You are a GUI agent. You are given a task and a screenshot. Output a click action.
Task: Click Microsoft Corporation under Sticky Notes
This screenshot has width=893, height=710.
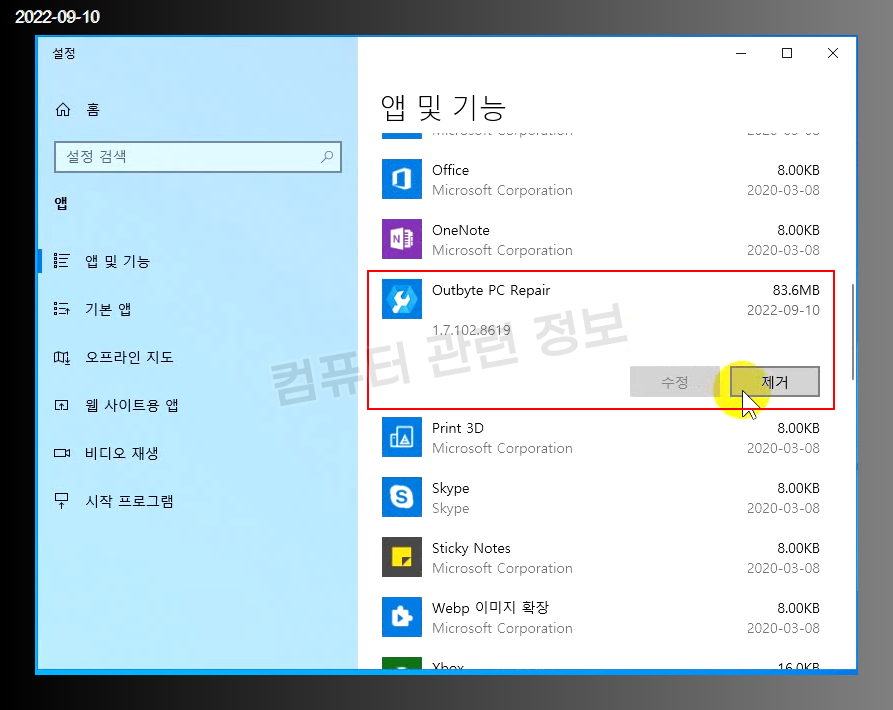point(502,568)
